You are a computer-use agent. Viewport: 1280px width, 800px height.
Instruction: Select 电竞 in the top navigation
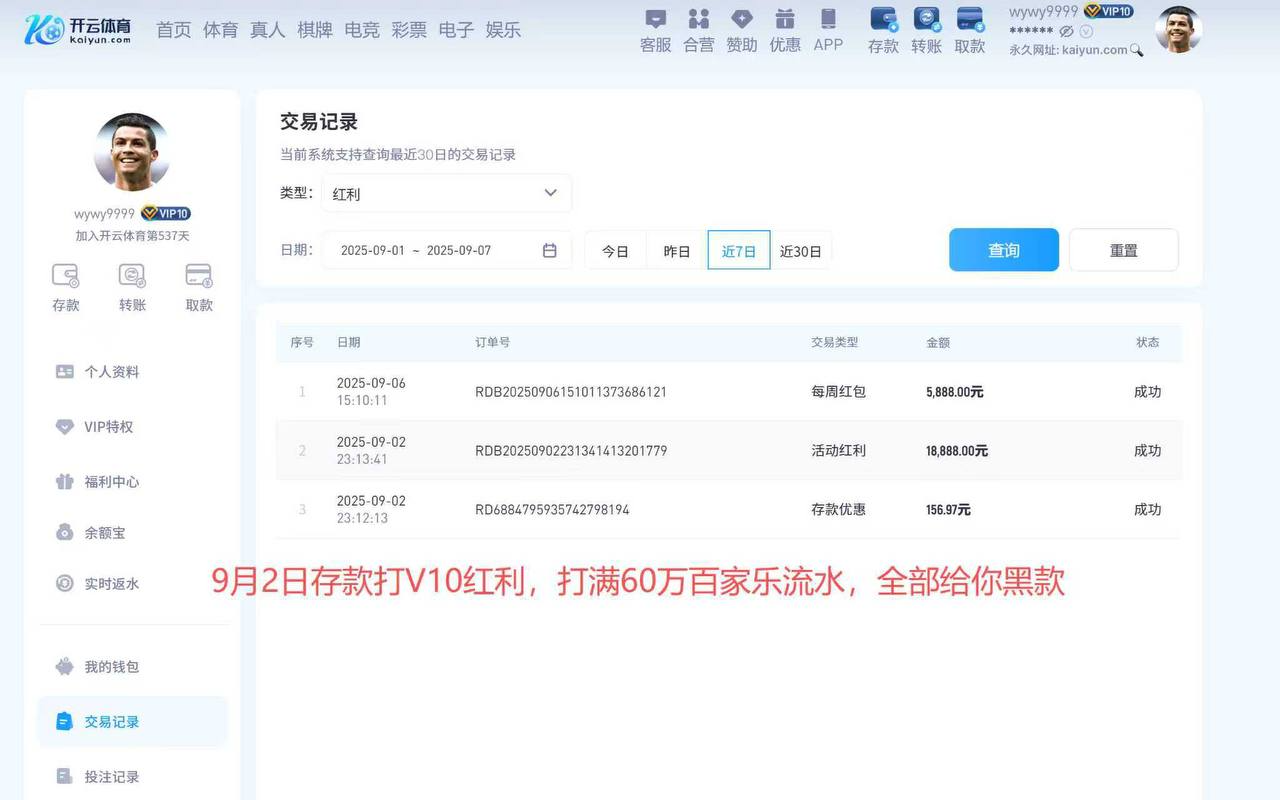click(361, 30)
